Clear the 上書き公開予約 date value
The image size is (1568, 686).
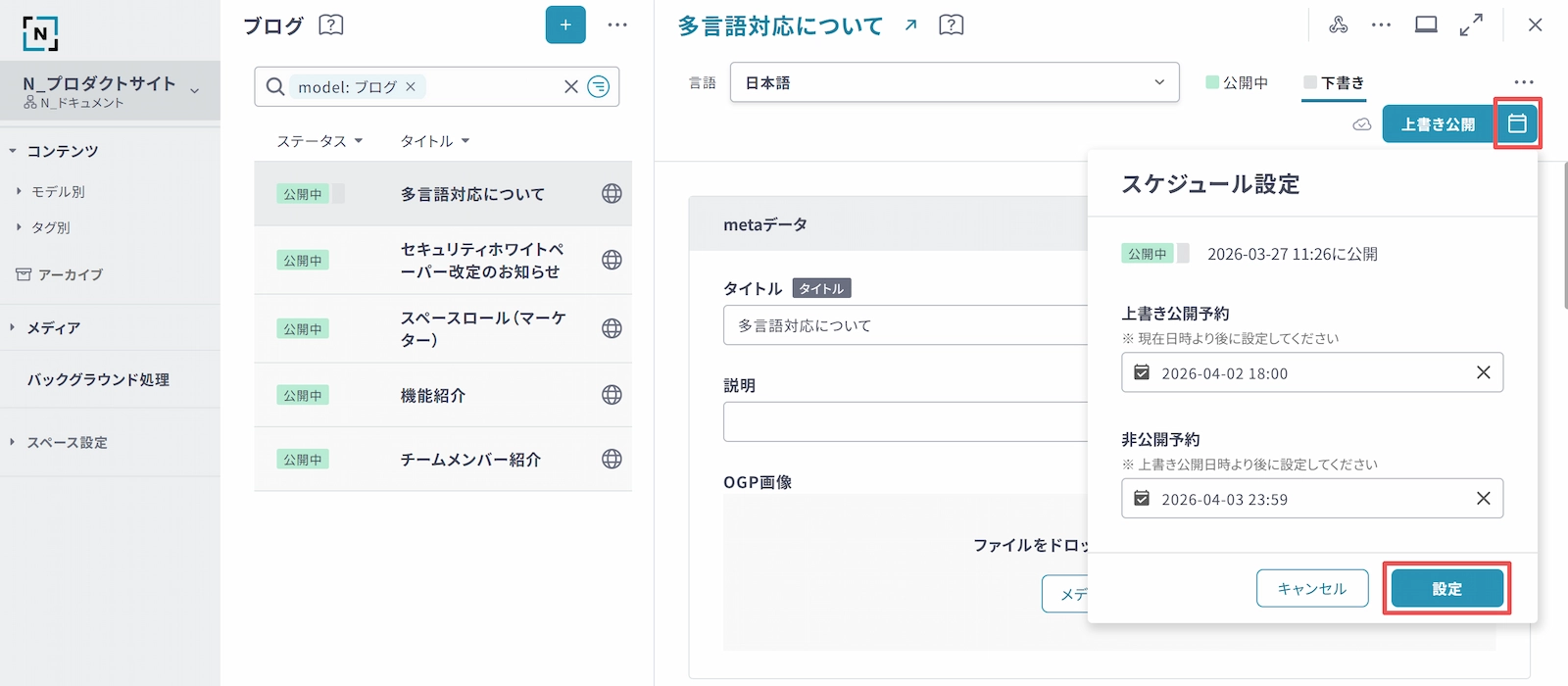(x=1483, y=372)
